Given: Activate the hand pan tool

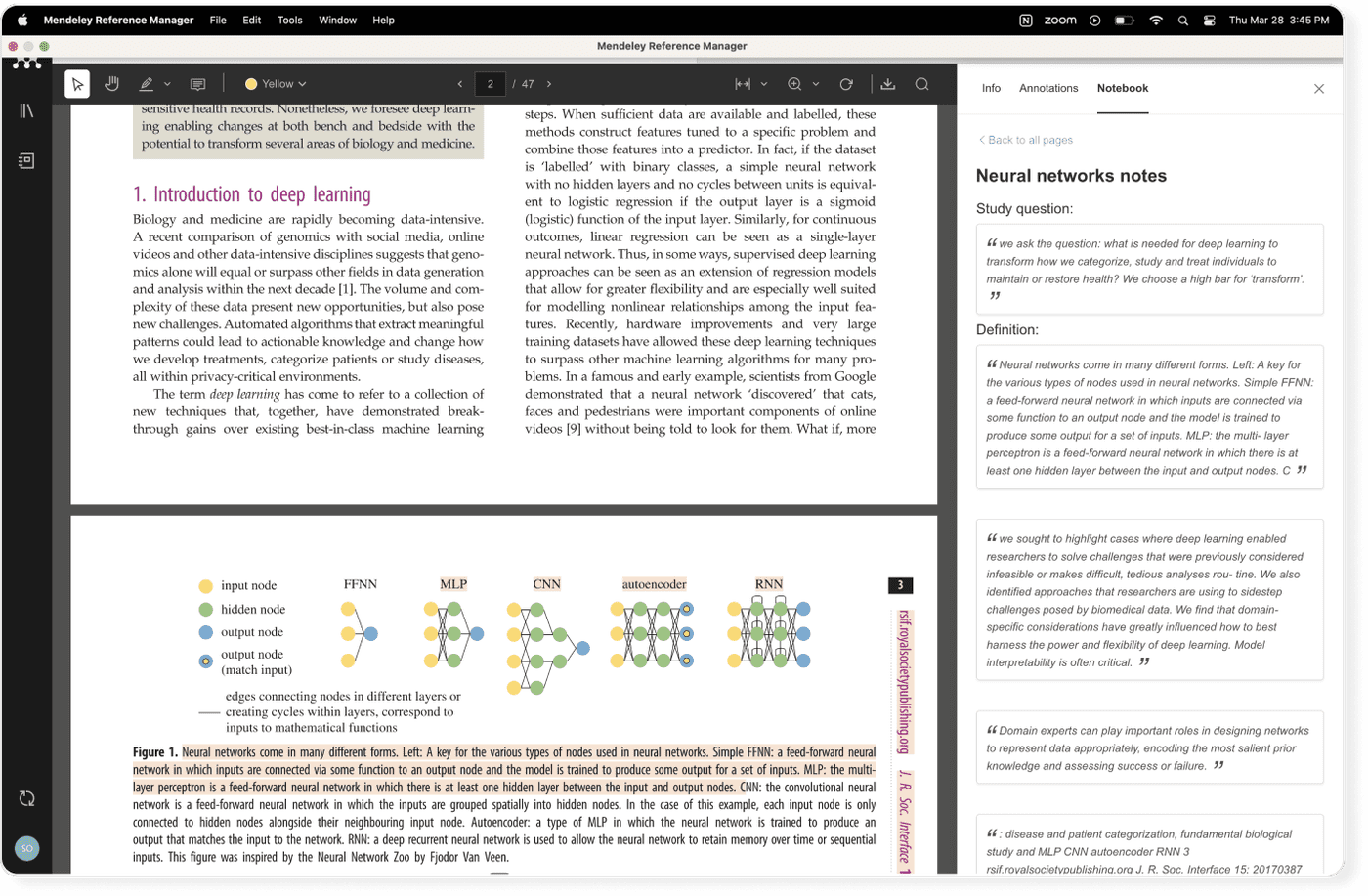Looking at the screenshot, I should pyautogui.click(x=112, y=84).
